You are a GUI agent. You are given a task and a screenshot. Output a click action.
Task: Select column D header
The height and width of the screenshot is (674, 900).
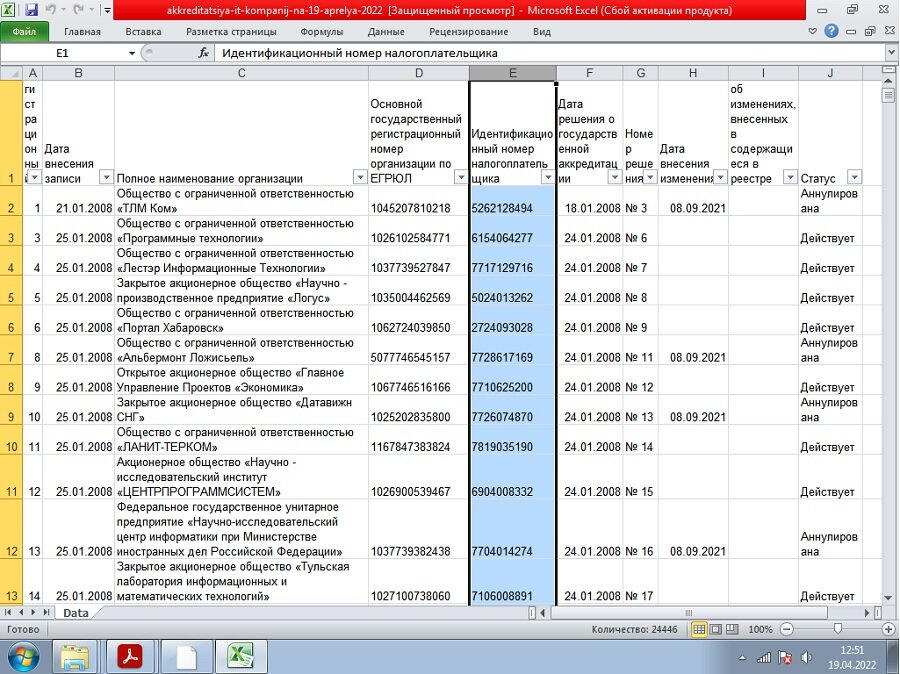click(x=418, y=73)
